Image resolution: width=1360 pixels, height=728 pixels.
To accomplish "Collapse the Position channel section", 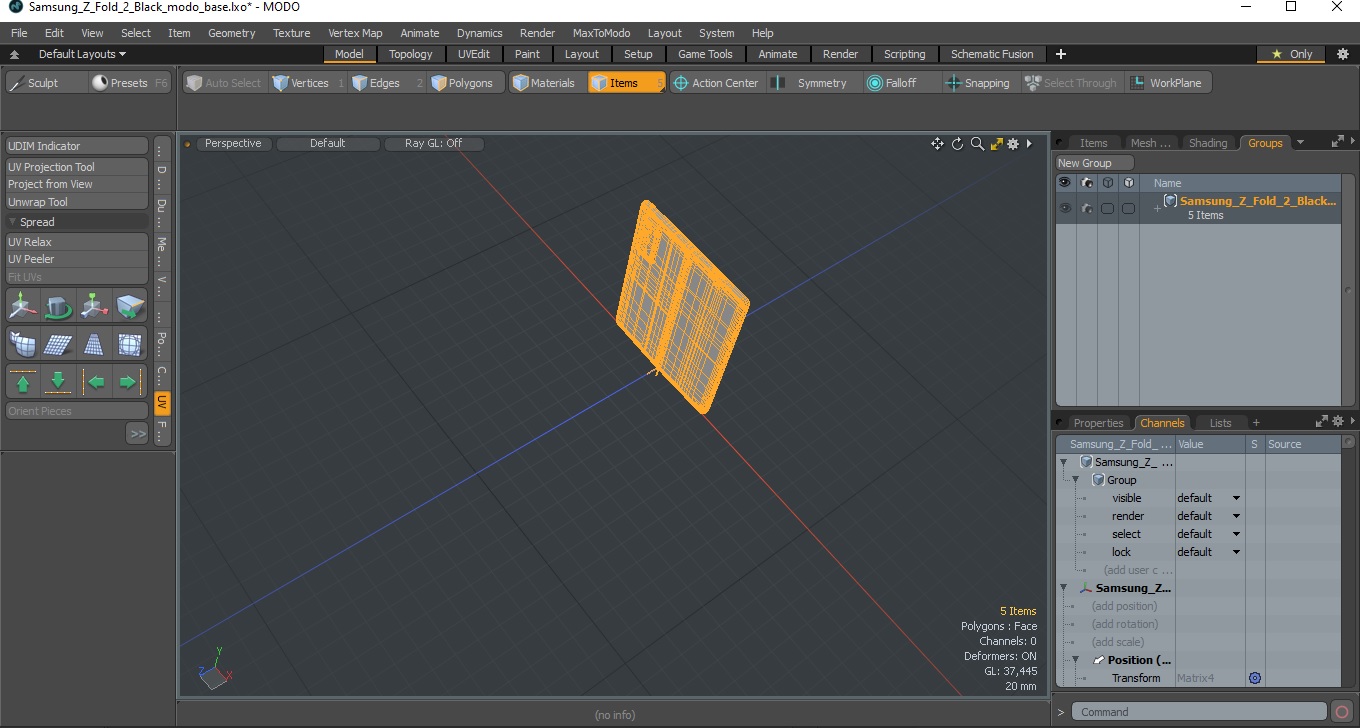I will point(1076,660).
